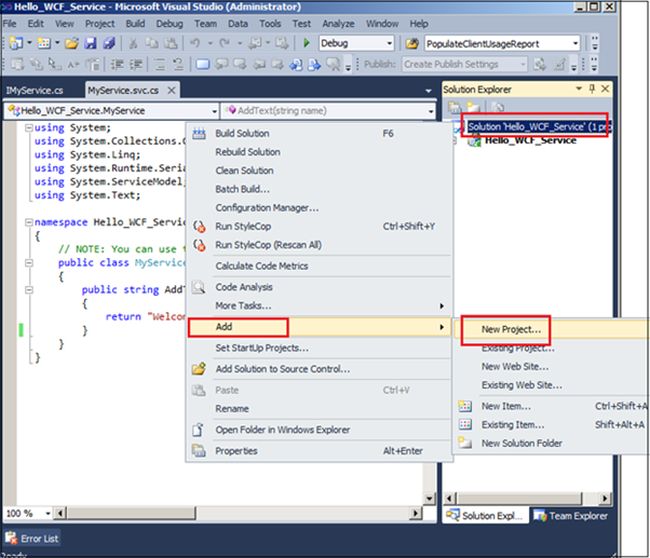Open the Debug configuration dropdown

point(389,43)
